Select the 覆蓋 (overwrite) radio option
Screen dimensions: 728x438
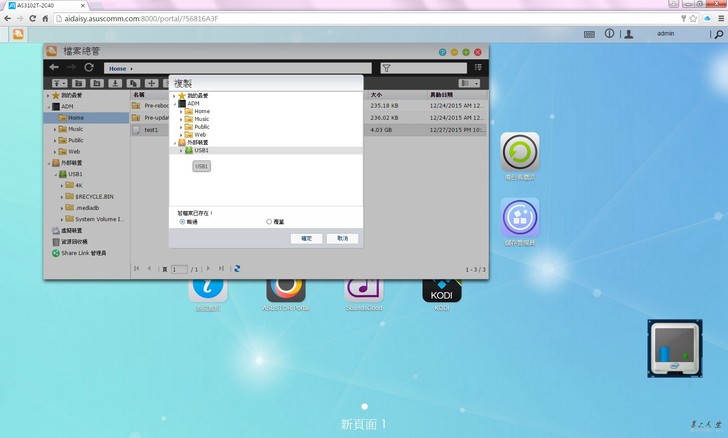[x=269, y=221]
